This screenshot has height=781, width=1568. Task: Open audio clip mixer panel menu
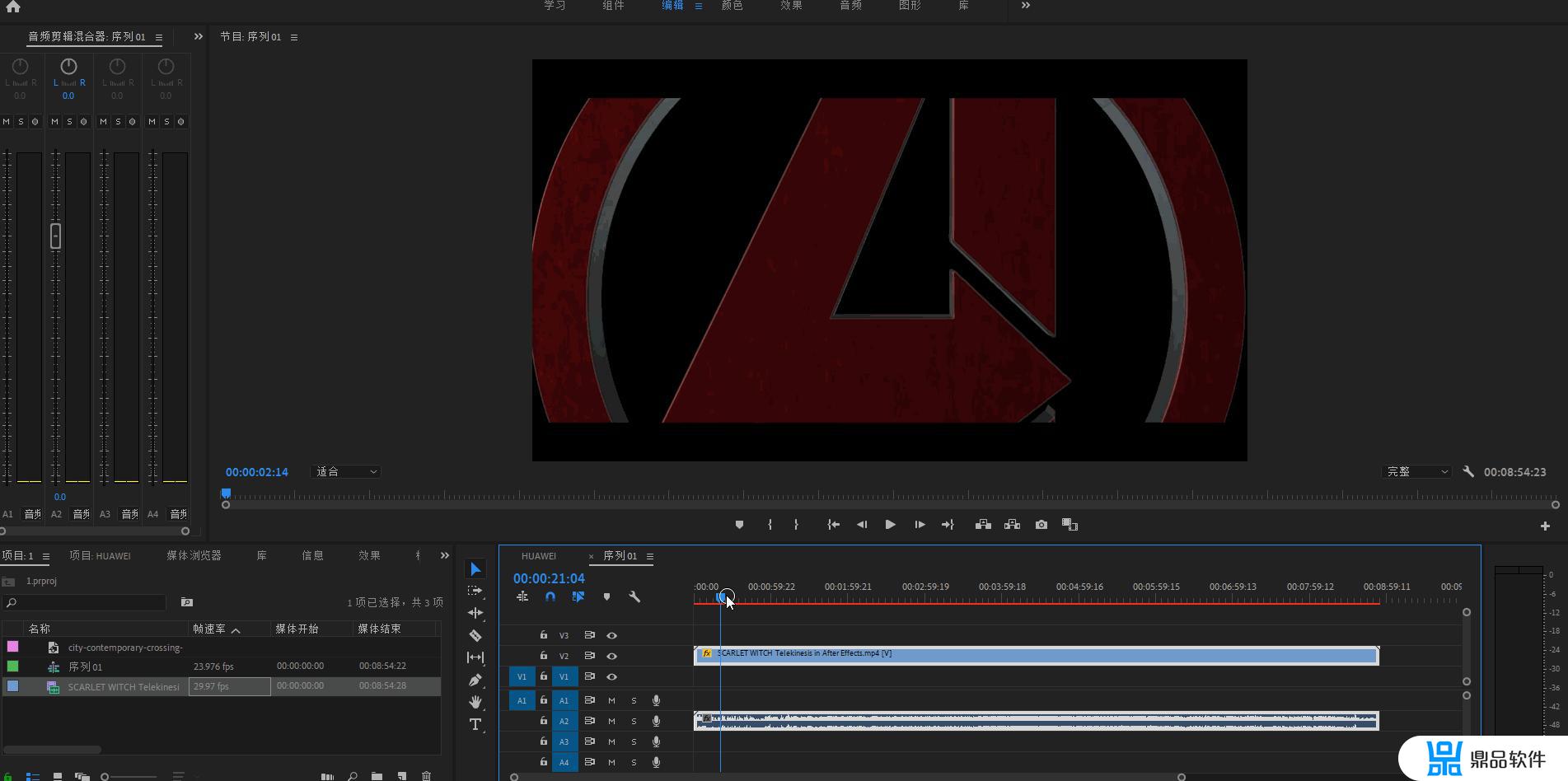point(159,37)
